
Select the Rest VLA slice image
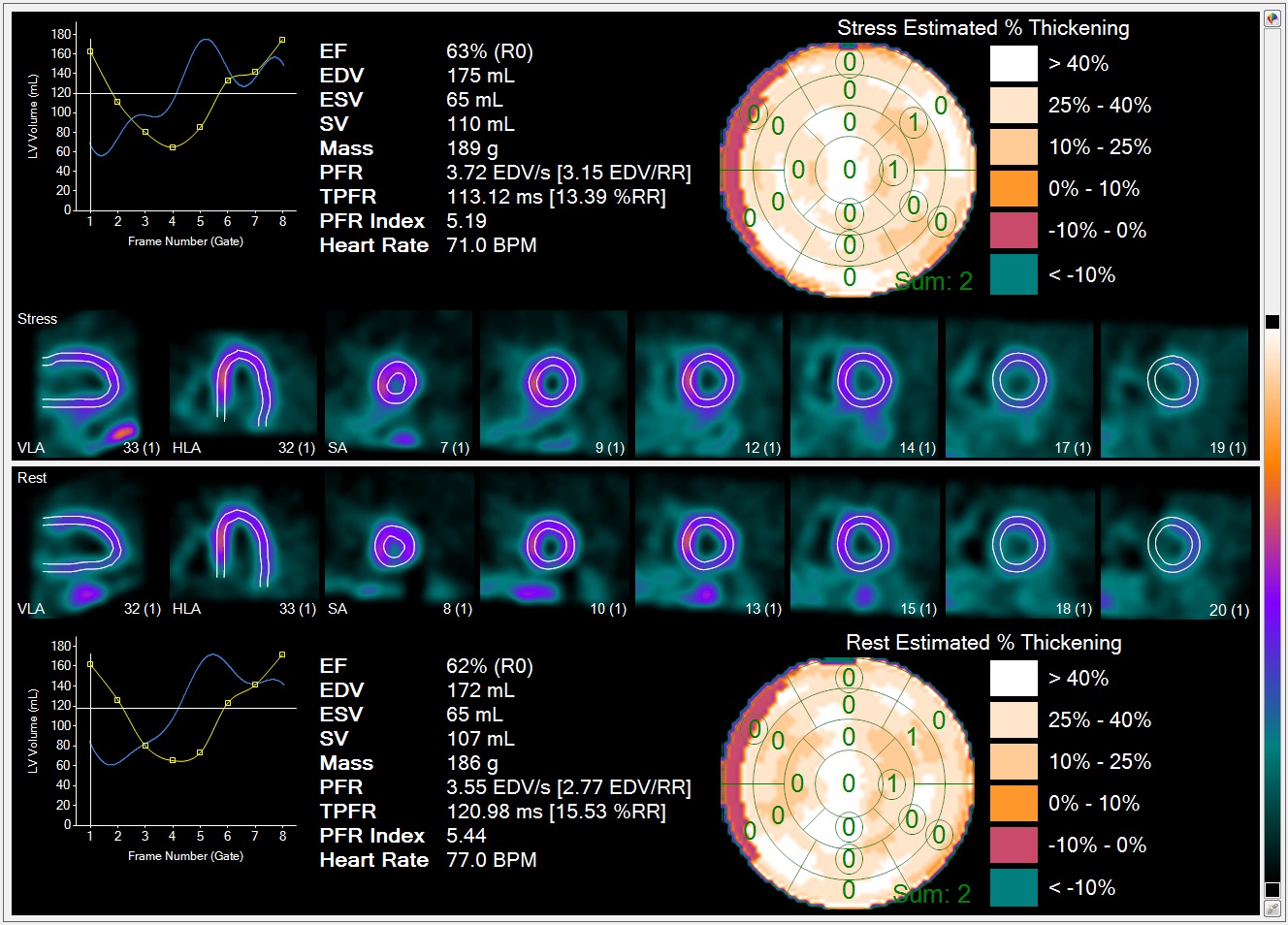(x=88, y=545)
